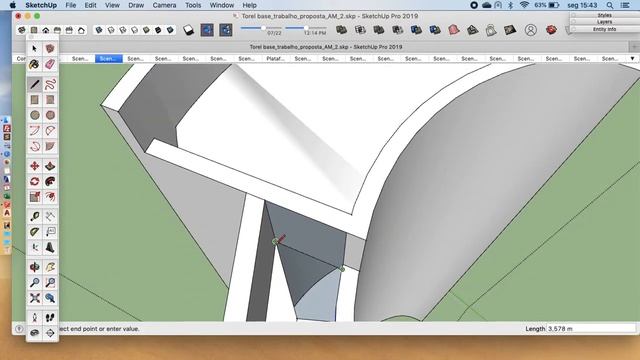Switch to Iso view in views toolbar
This screenshot has height=360, width=640.
click(22, 30)
